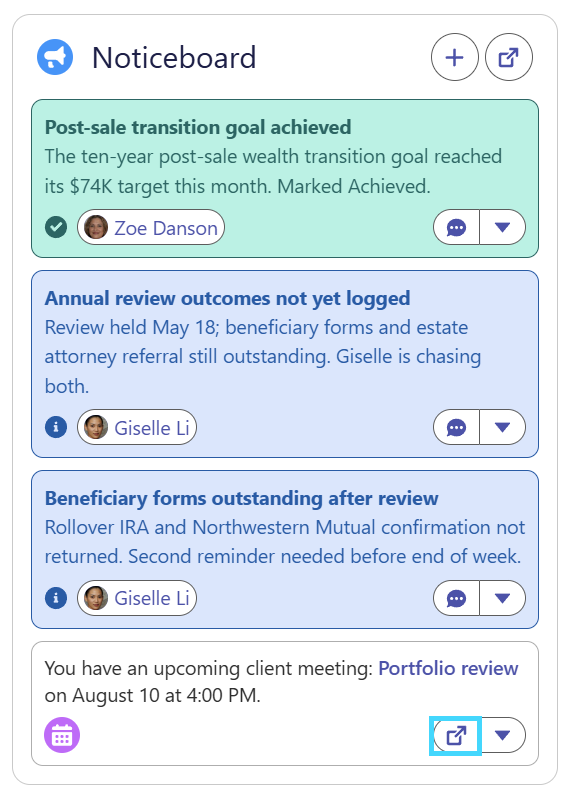
Task: Expand dropdown on Post-sale transition notice
Action: [x=503, y=227]
